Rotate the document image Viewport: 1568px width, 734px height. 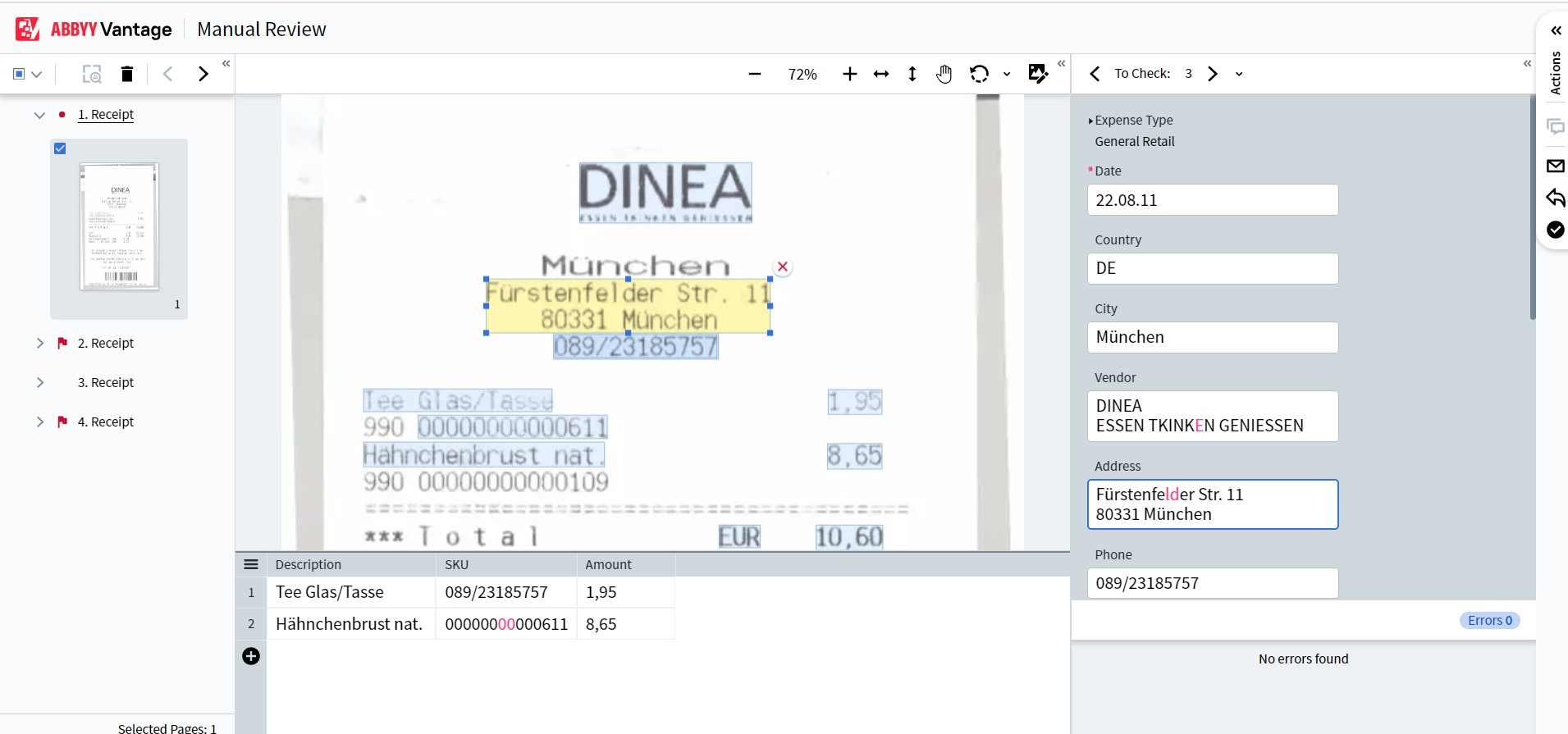click(x=979, y=74)
